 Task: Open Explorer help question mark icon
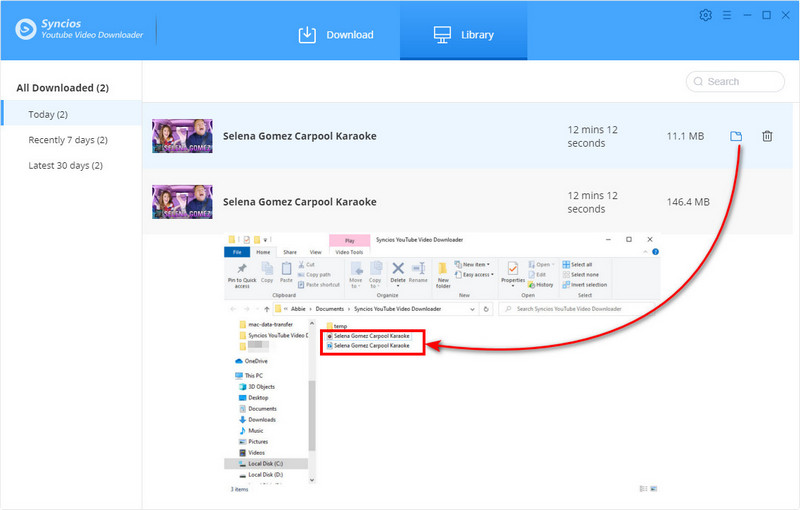[x=655, y=252]
